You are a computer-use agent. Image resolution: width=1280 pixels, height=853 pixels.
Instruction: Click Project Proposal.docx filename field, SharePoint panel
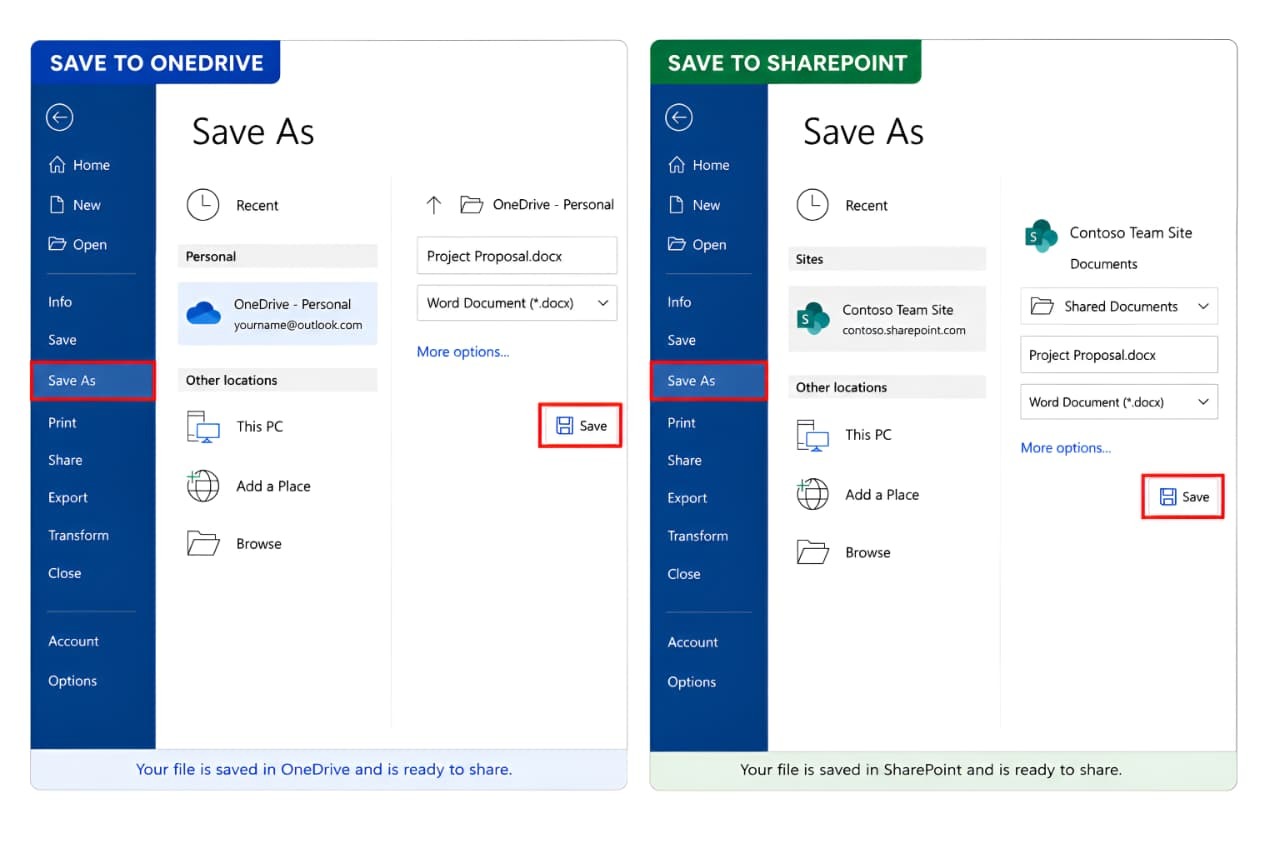[1119, 355]
